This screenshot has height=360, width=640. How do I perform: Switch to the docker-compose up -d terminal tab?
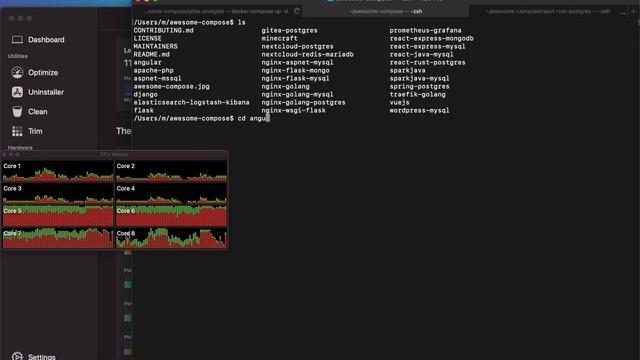click(x=218, y=11)
